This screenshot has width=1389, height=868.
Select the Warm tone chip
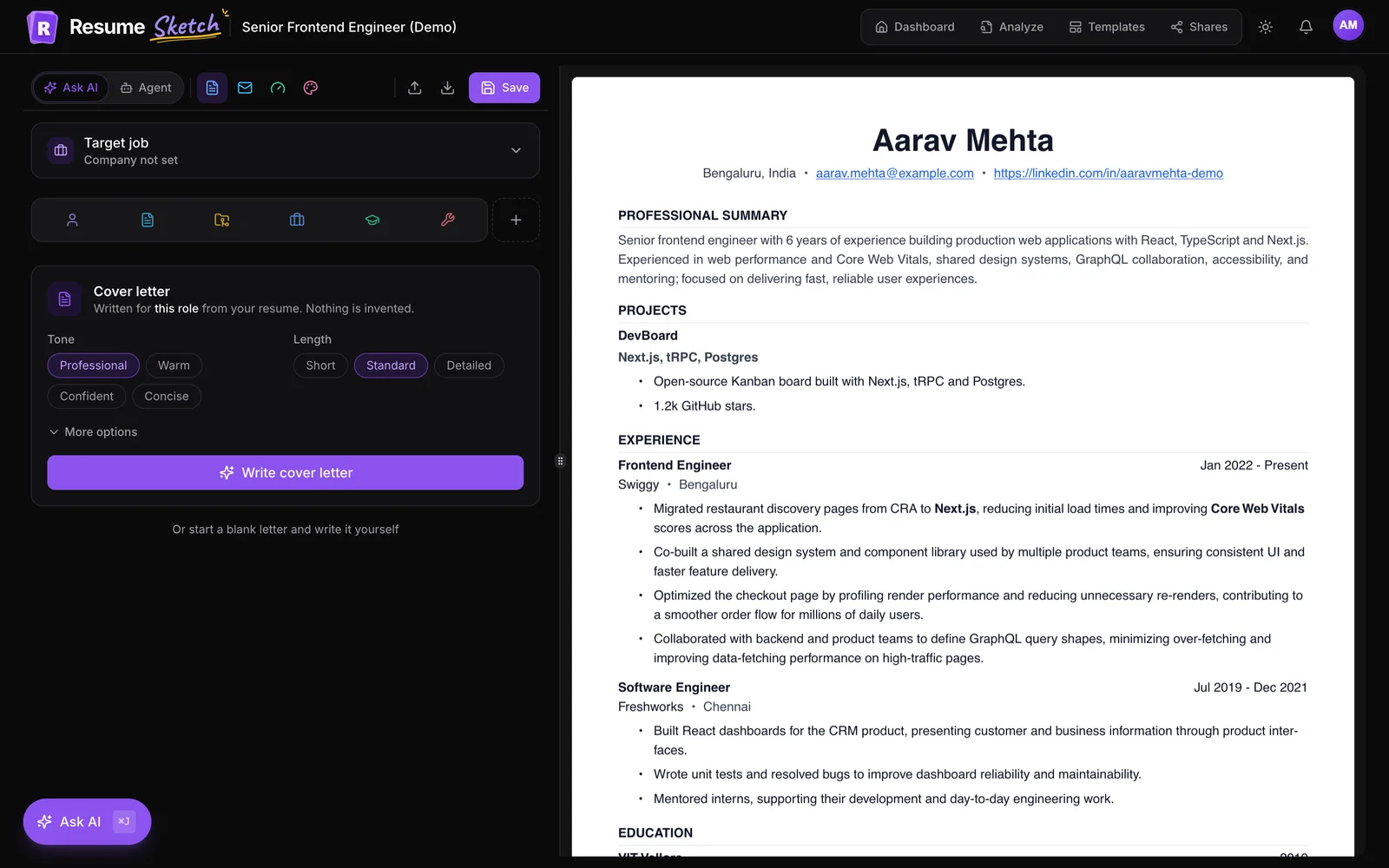[x=174, y=365]
